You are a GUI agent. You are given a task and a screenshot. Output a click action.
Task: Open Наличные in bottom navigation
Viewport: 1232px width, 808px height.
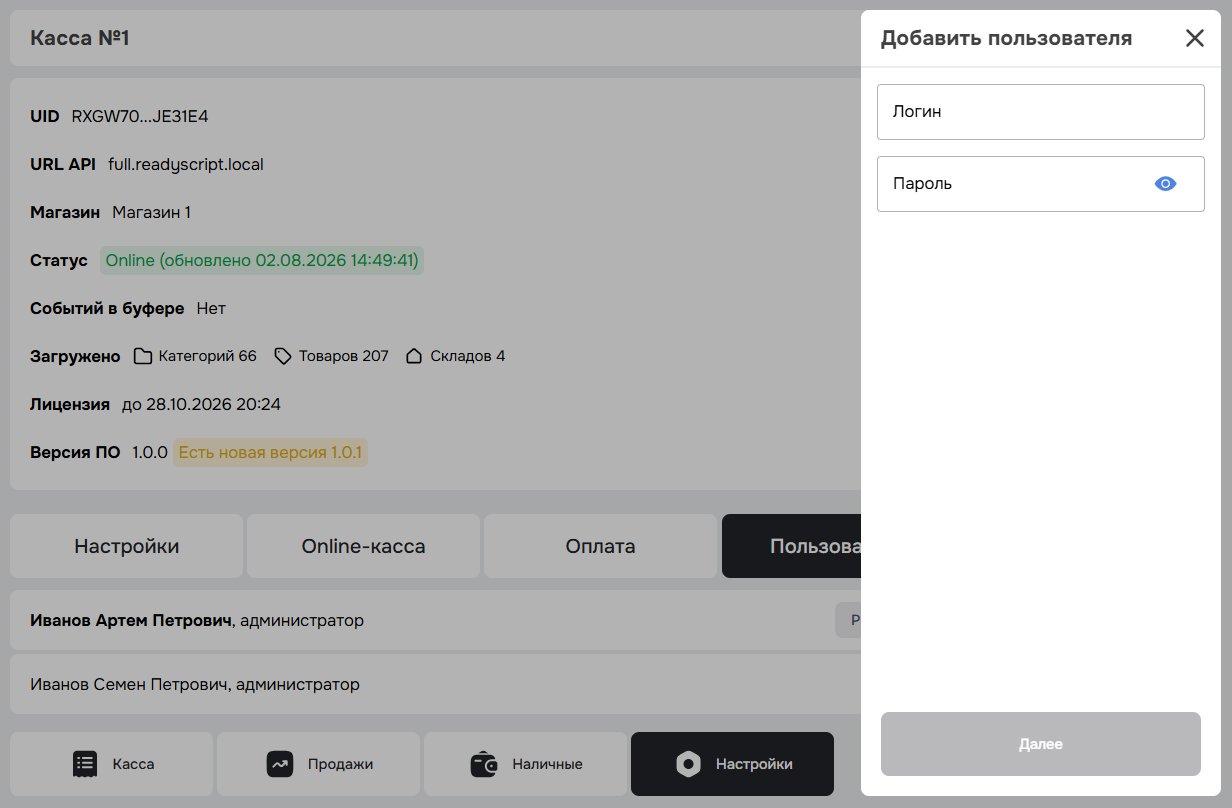pyautogui.click(x=525, y=764)
